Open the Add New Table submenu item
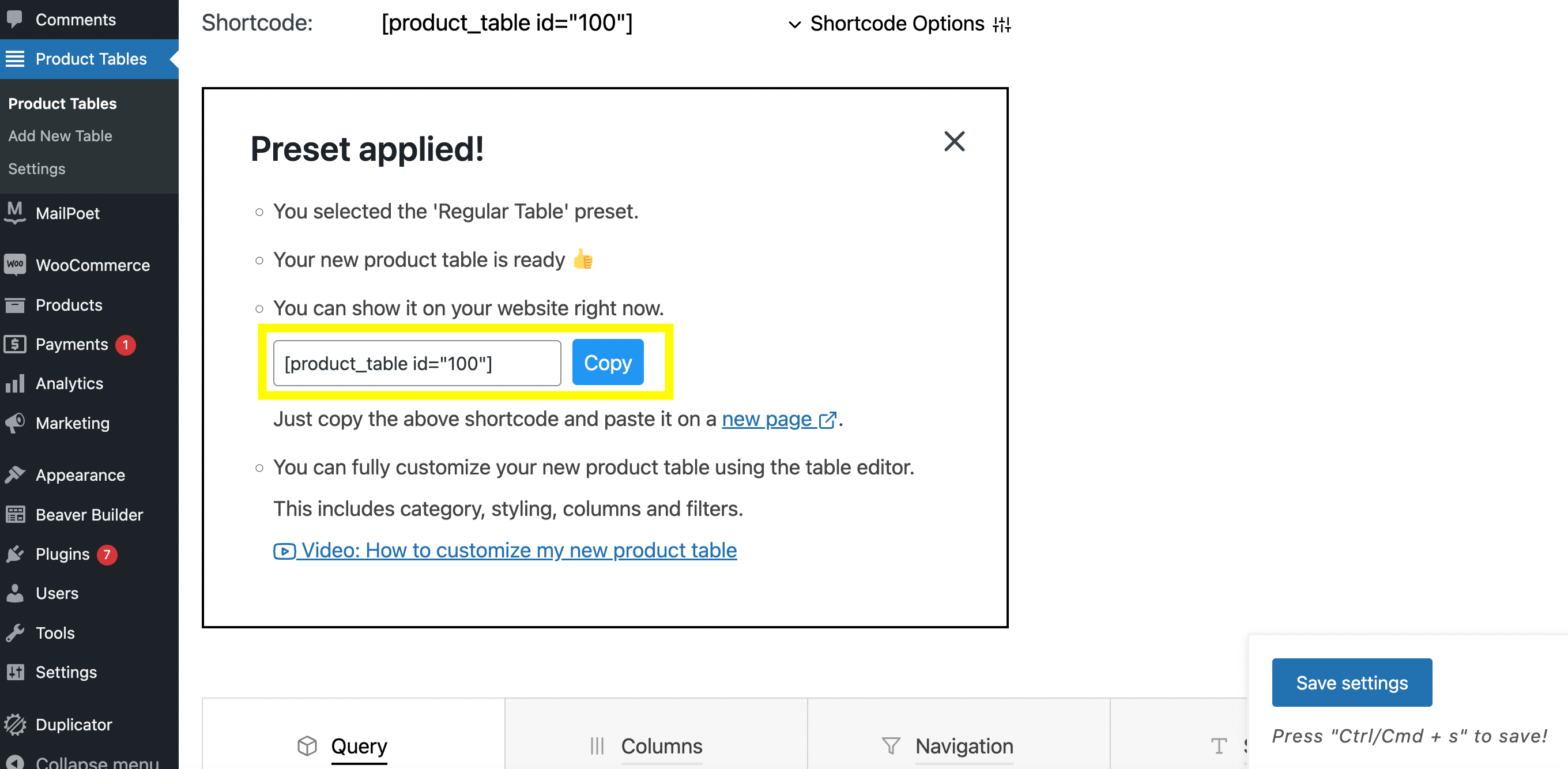Screen dimensions: 1568x769 pyautogui.click(x=61, y=136)
